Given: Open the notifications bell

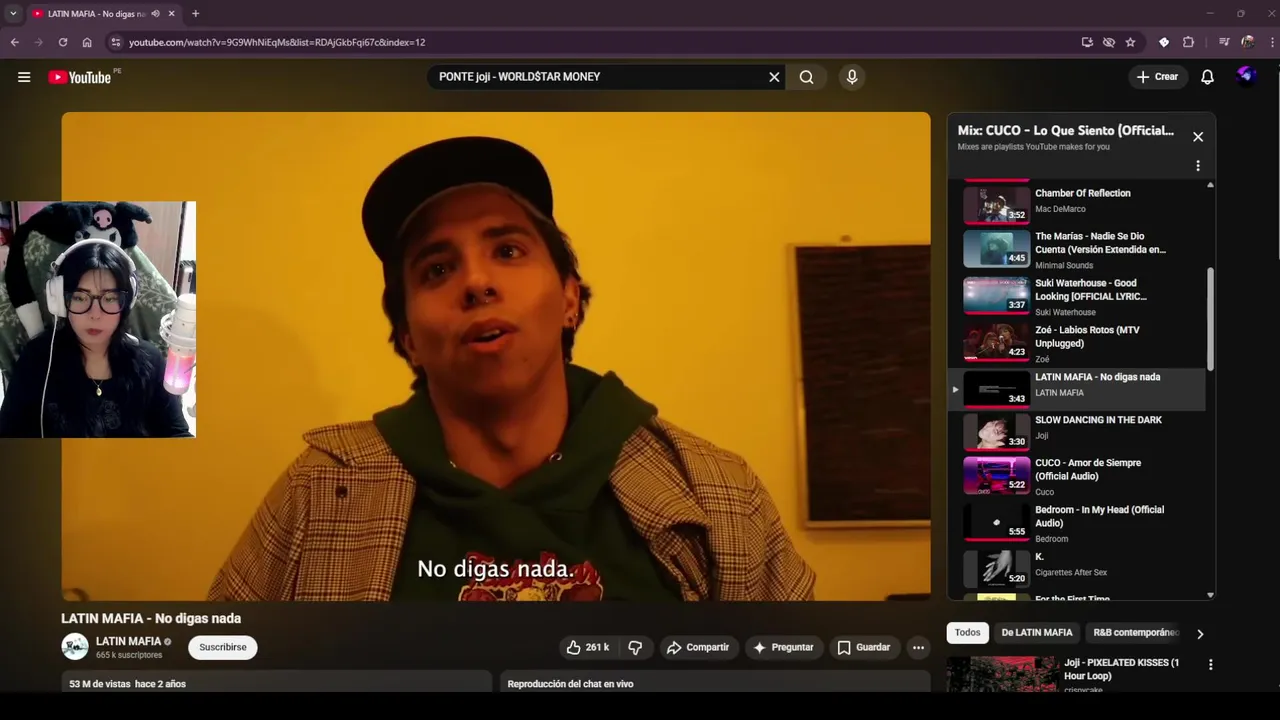Looking at the screenshot, I should [1207, 77].
